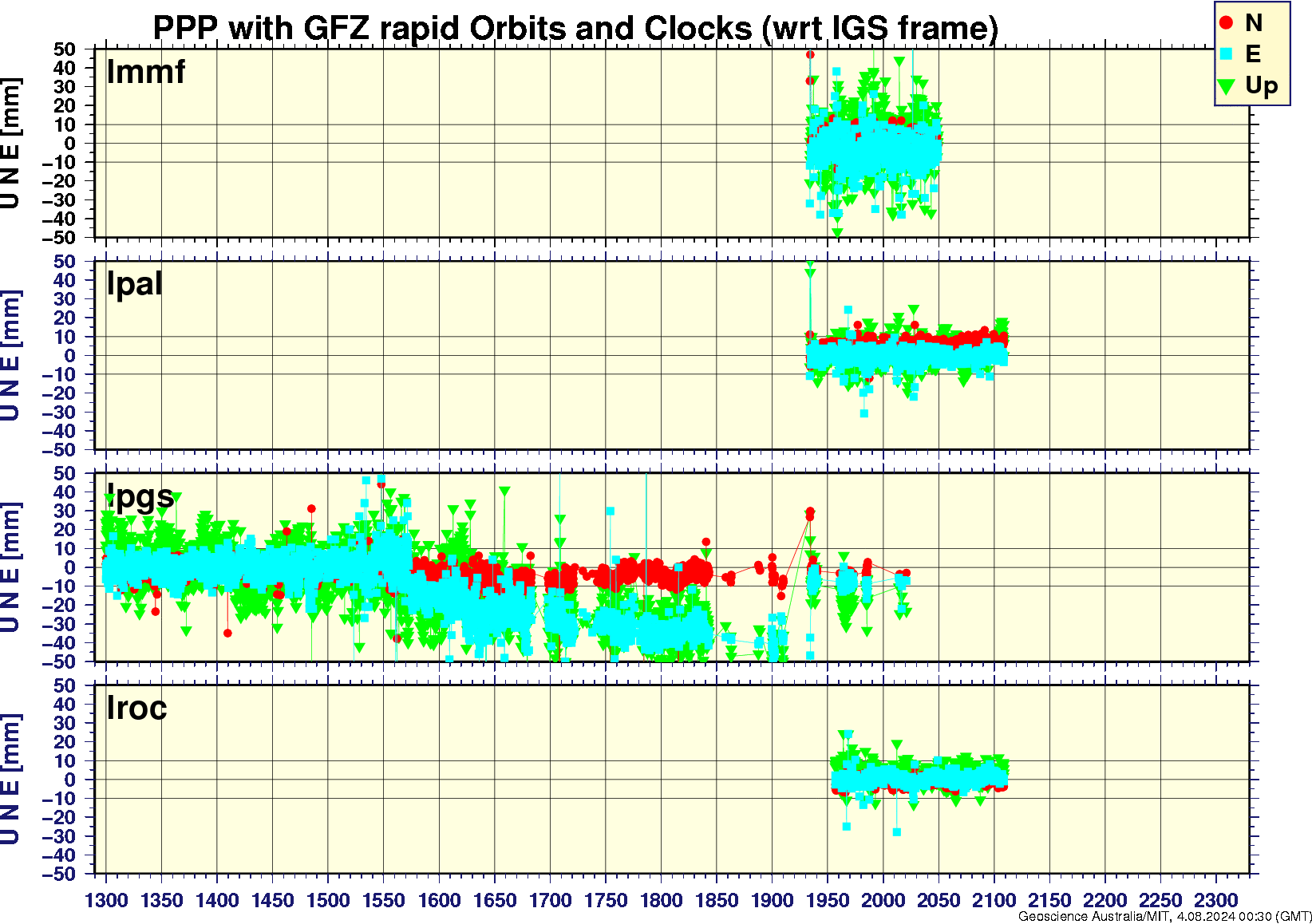Viewport: 1312px width, 924px height.
Task: Click the red N legend marker
Action: click(x=1227, y=23)
